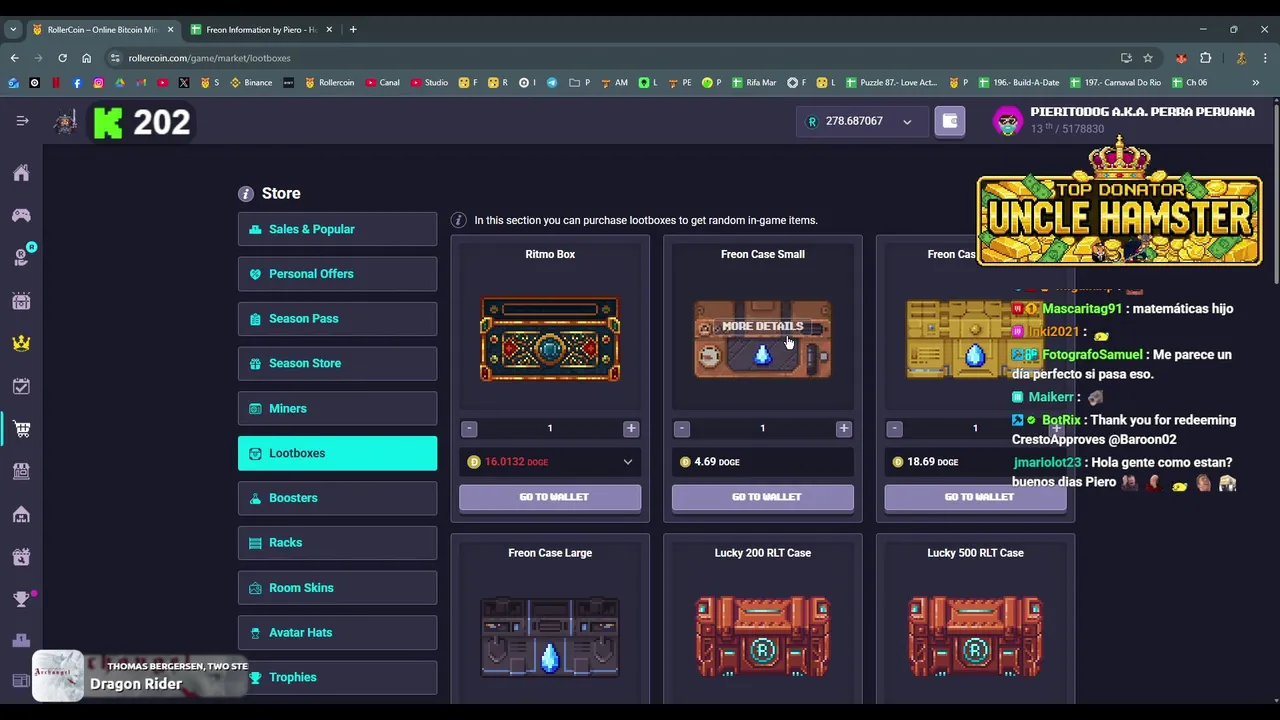This screenshot has width=1280, height=720.
Task: Click the Lucky 200 RLT Case image
Action: pos(763,637)
